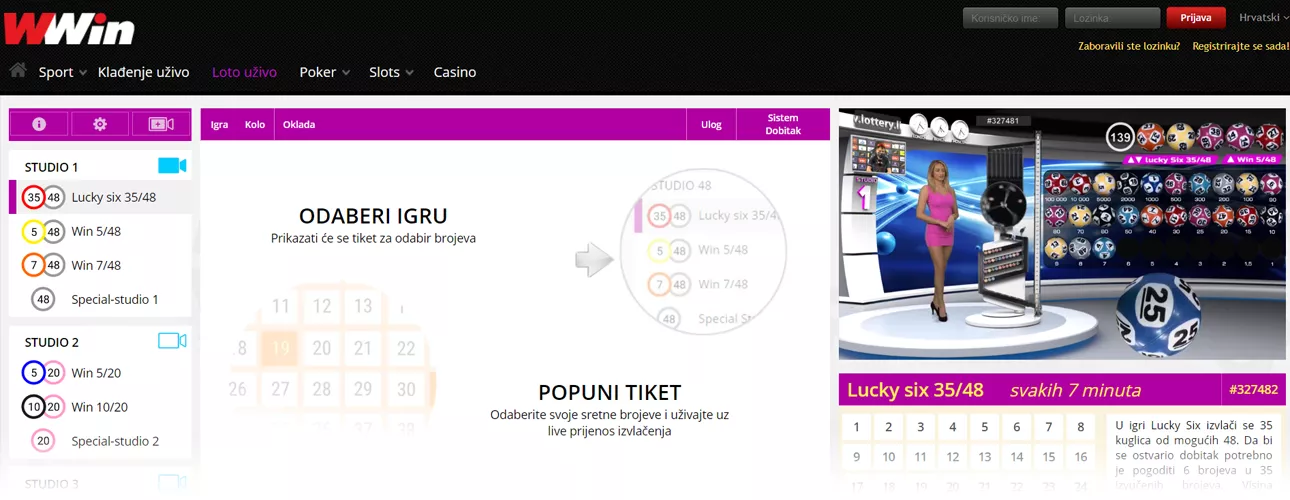Pick number 9 on the ticket

pyautogui.click(x=856, y=457)
